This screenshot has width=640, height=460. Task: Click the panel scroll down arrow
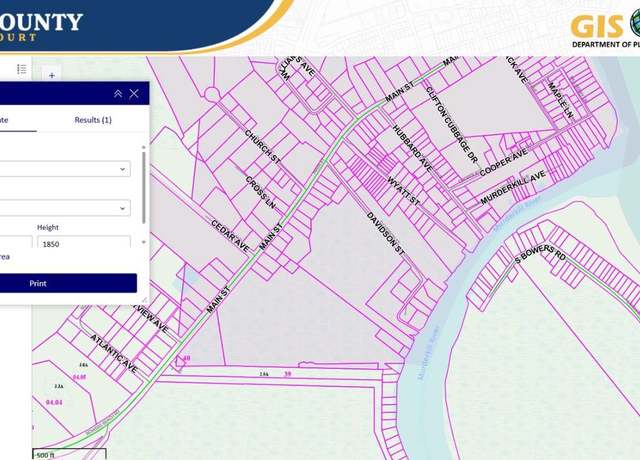click(143, 242)
